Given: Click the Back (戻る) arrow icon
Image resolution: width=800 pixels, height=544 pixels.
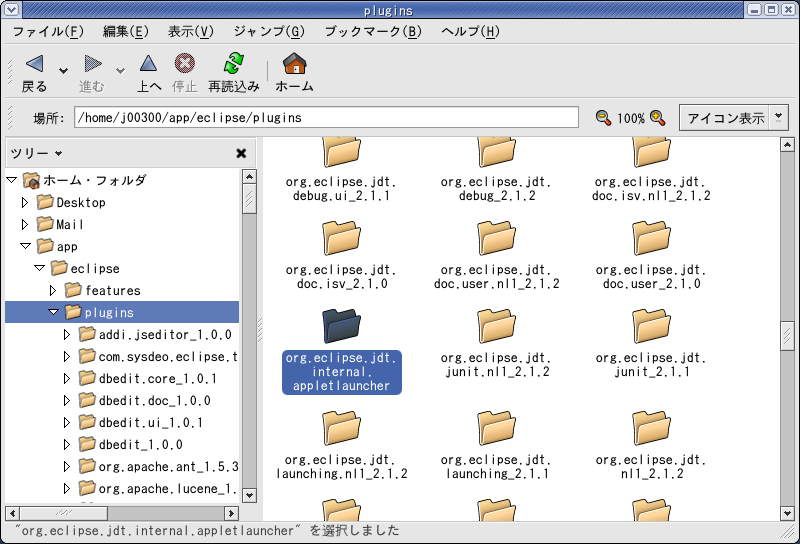Looking at the screenshot, I should (35, 64).
